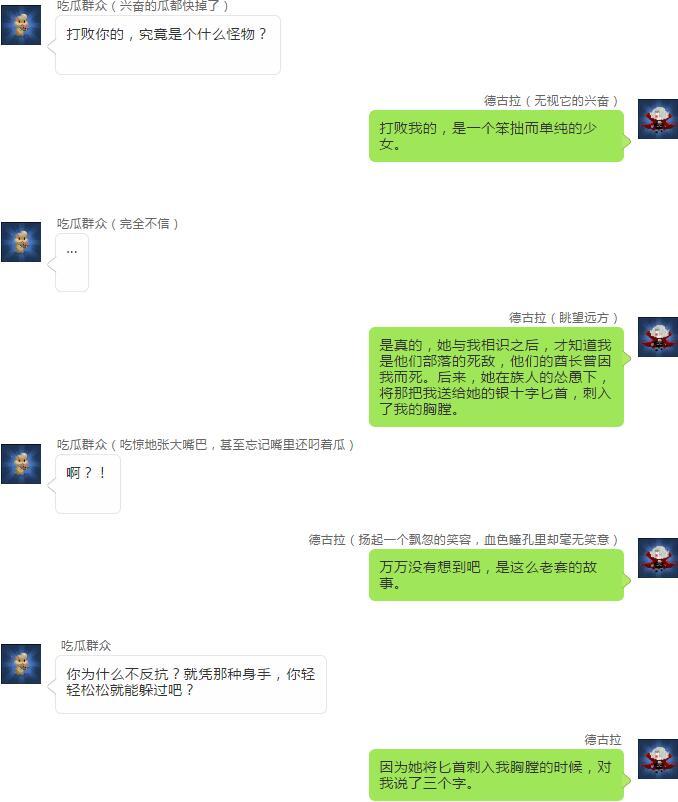The image size is (678, 802).
Task: Select the green bubble 万万没有想到吧
Action: point(496,575)
